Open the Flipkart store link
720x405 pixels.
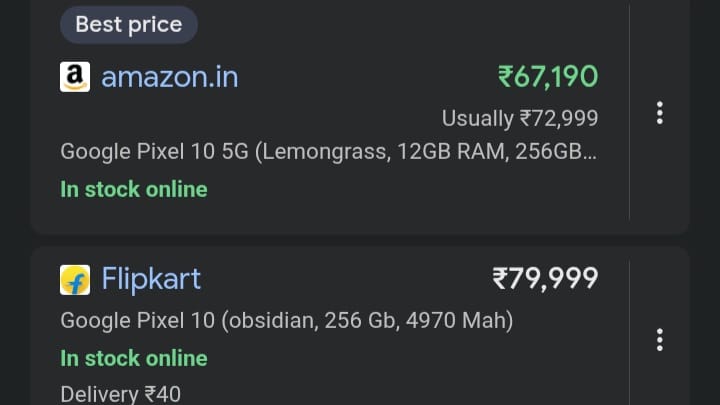tap(151, 279)
